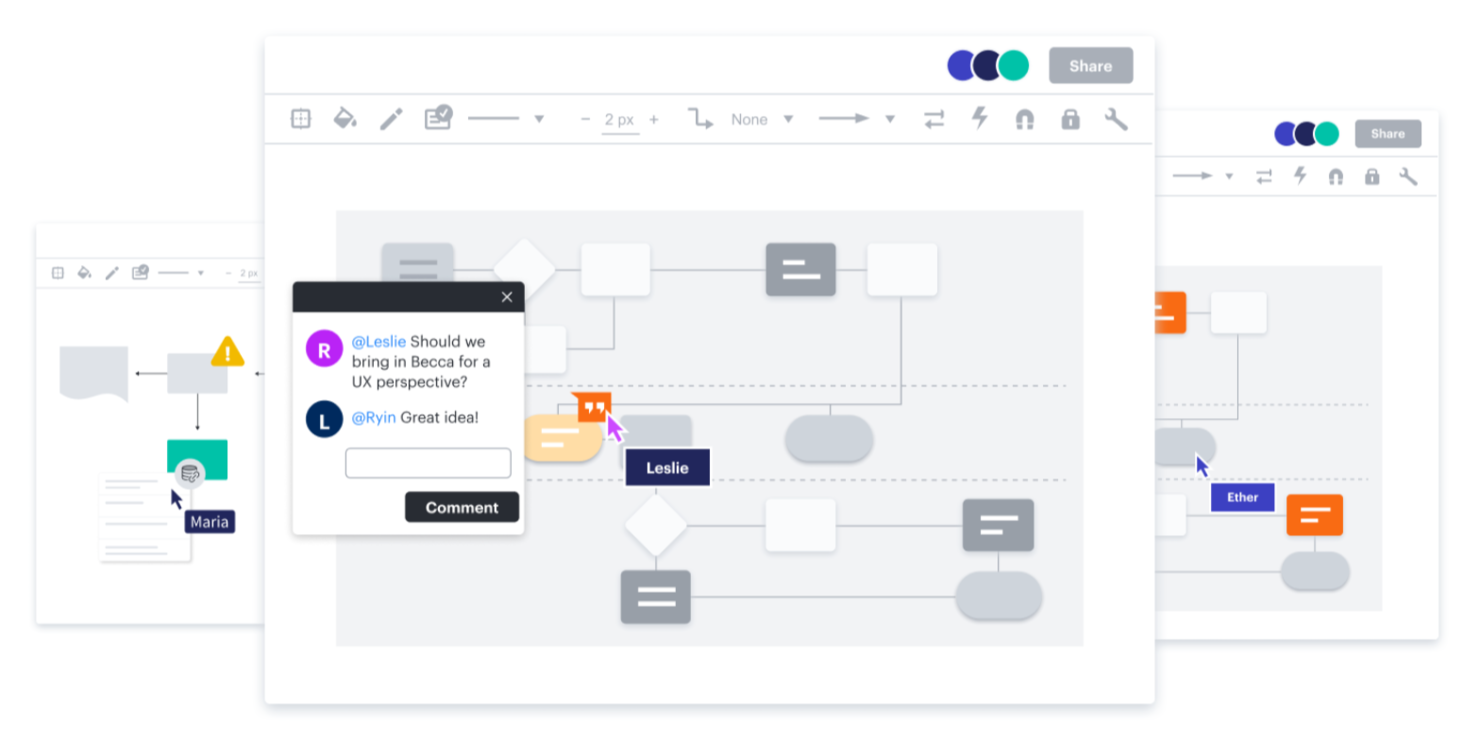Toggle the swap-arrows connector direction control
The height and width of the screenshot is (740, 1480).
(934, 119)
